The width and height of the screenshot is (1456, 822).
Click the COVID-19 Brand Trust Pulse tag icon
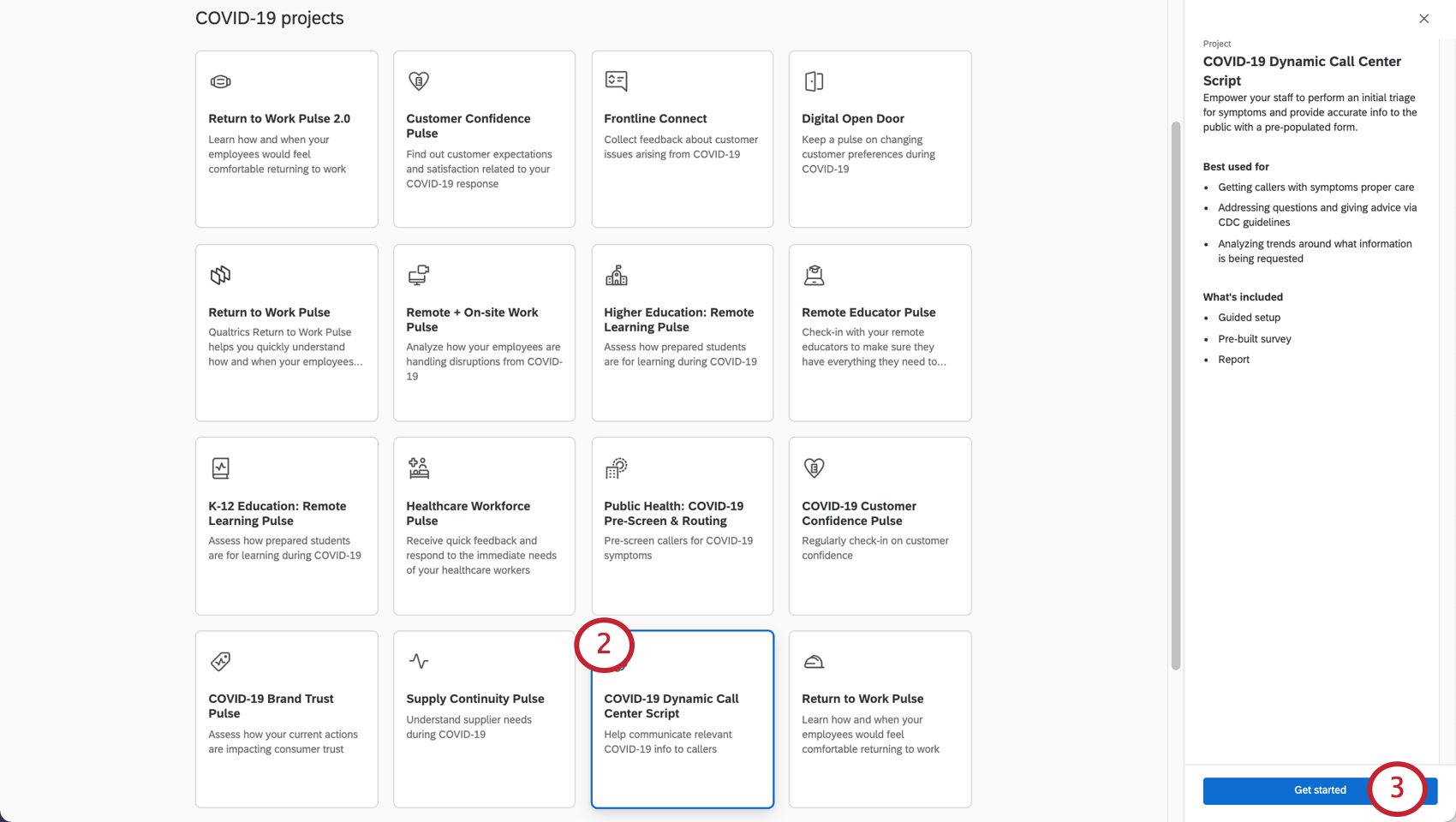220,661
